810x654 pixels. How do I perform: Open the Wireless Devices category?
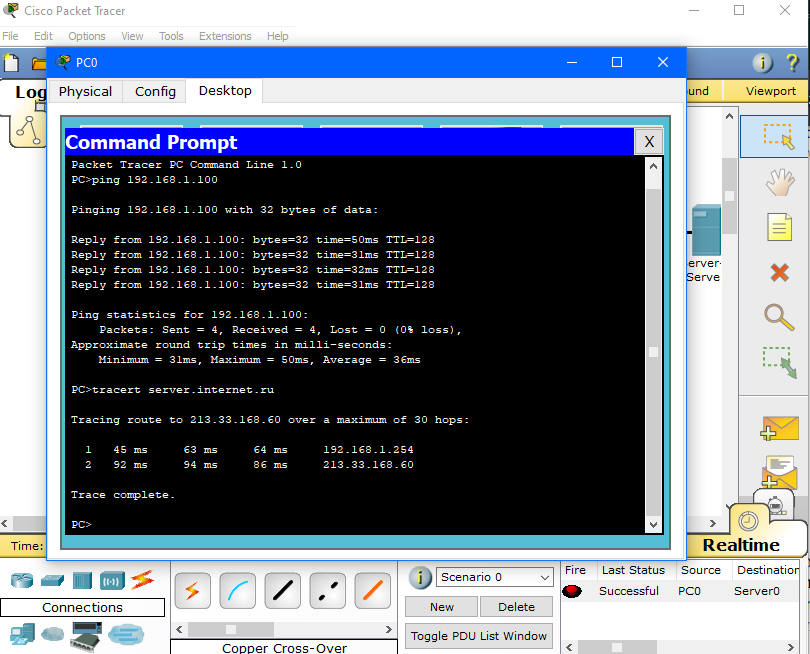click(112, 580)
